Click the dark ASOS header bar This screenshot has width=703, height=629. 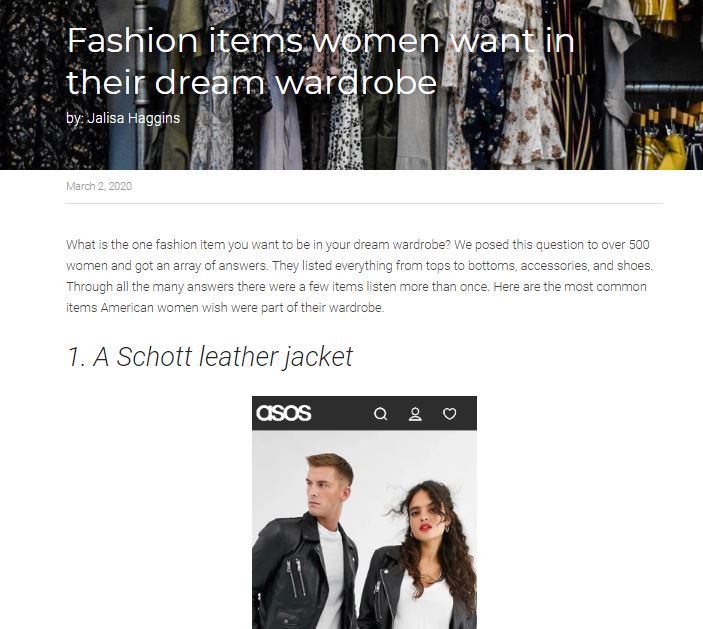click(x=365, y=413)
